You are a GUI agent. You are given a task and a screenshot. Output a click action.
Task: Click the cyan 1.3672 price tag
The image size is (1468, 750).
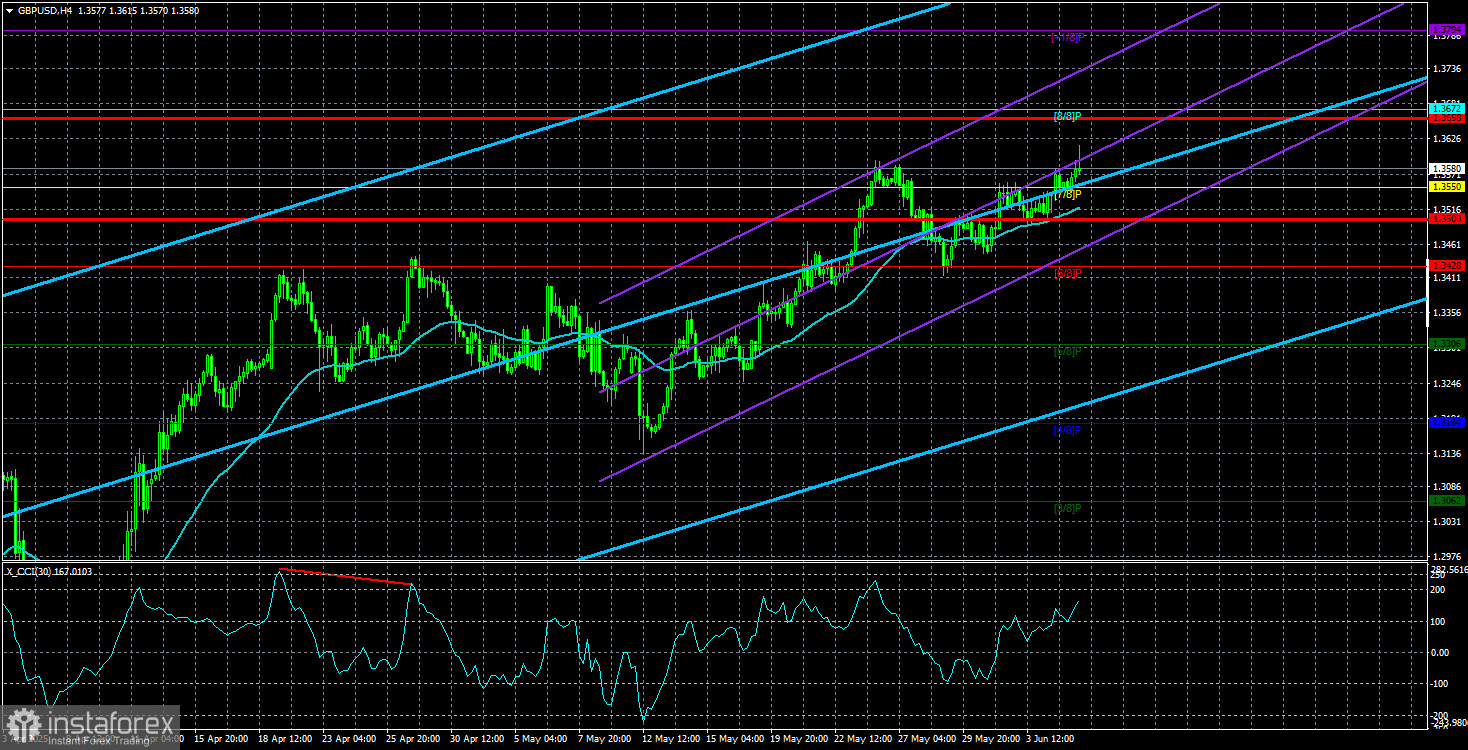tap(1447, 107)
